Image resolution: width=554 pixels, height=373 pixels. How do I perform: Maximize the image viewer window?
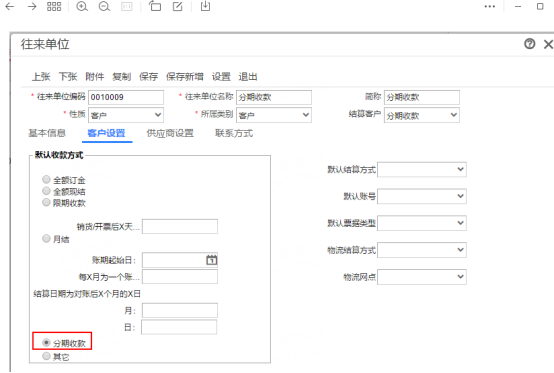point(540,6)
